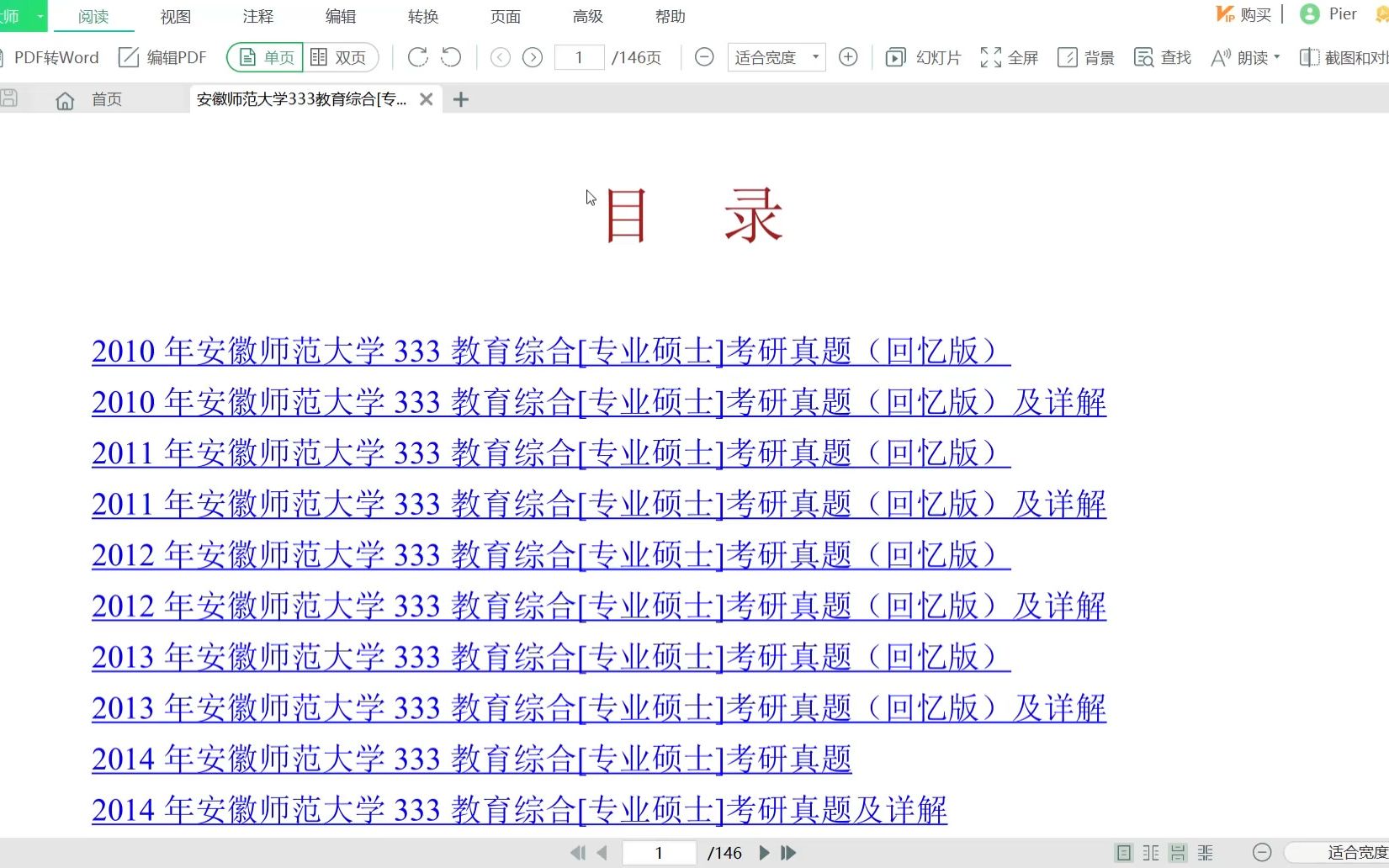Open 2011年 考研真题（回忆版）及详解 link
Viewport: 1389px width, 868px height.
[599, 504]
